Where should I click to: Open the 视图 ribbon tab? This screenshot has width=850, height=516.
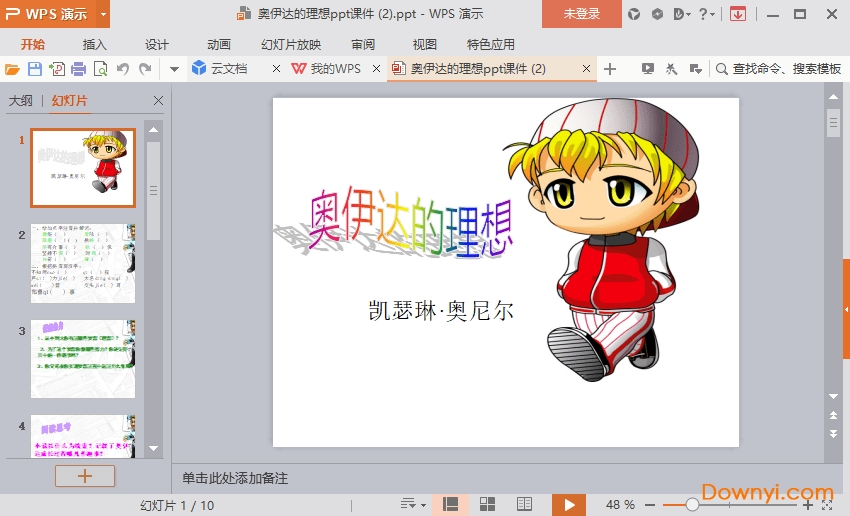pyautogui.click(x=424, y=44)
